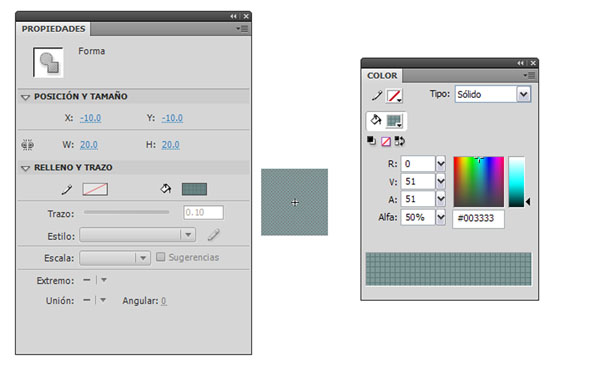The height and width of the screenshot is (375, 600).
Task: Click the swap colors icon in Color panel
Action: click(399, 141)
